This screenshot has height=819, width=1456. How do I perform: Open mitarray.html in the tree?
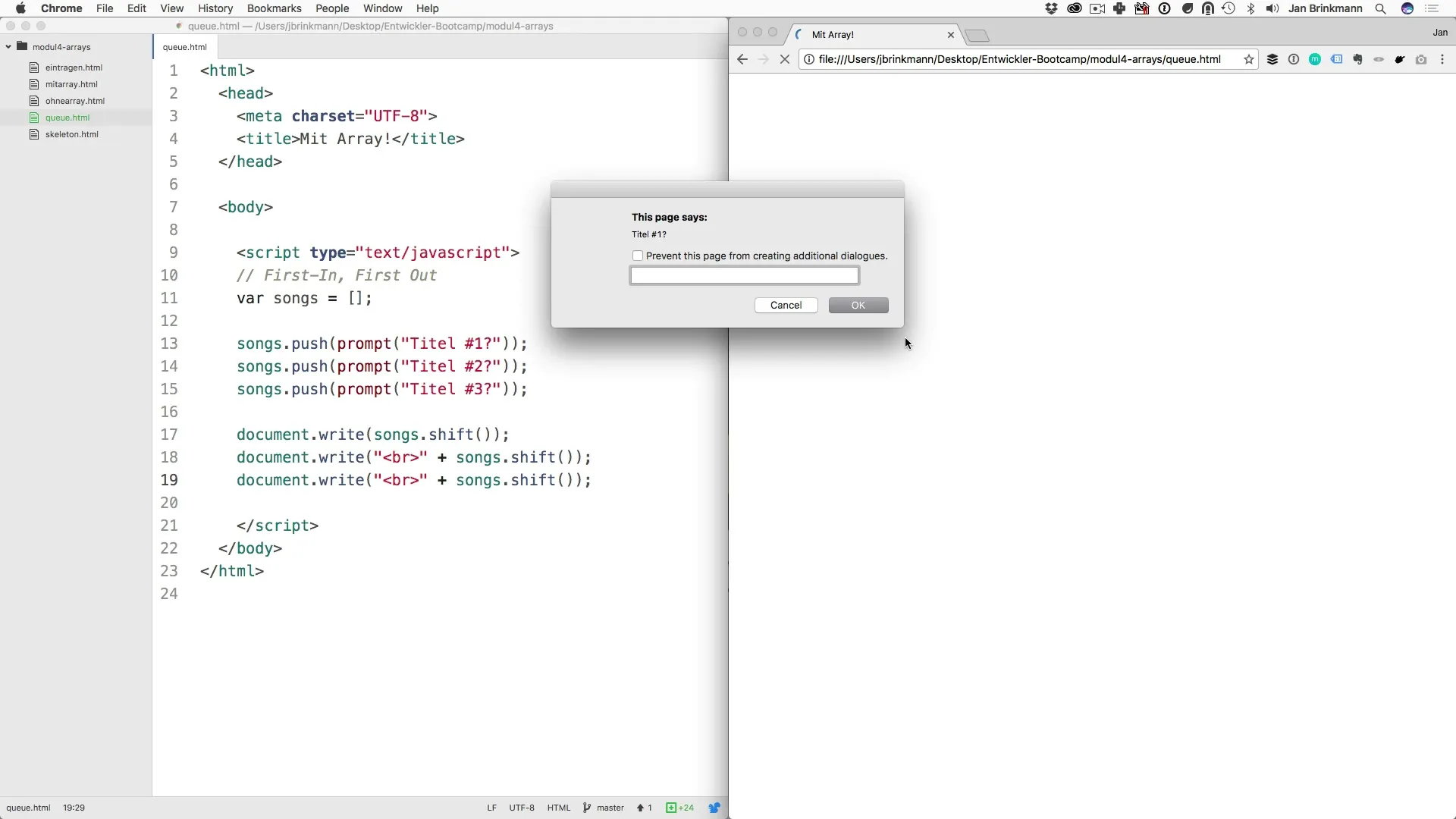(x=71, y=84)
